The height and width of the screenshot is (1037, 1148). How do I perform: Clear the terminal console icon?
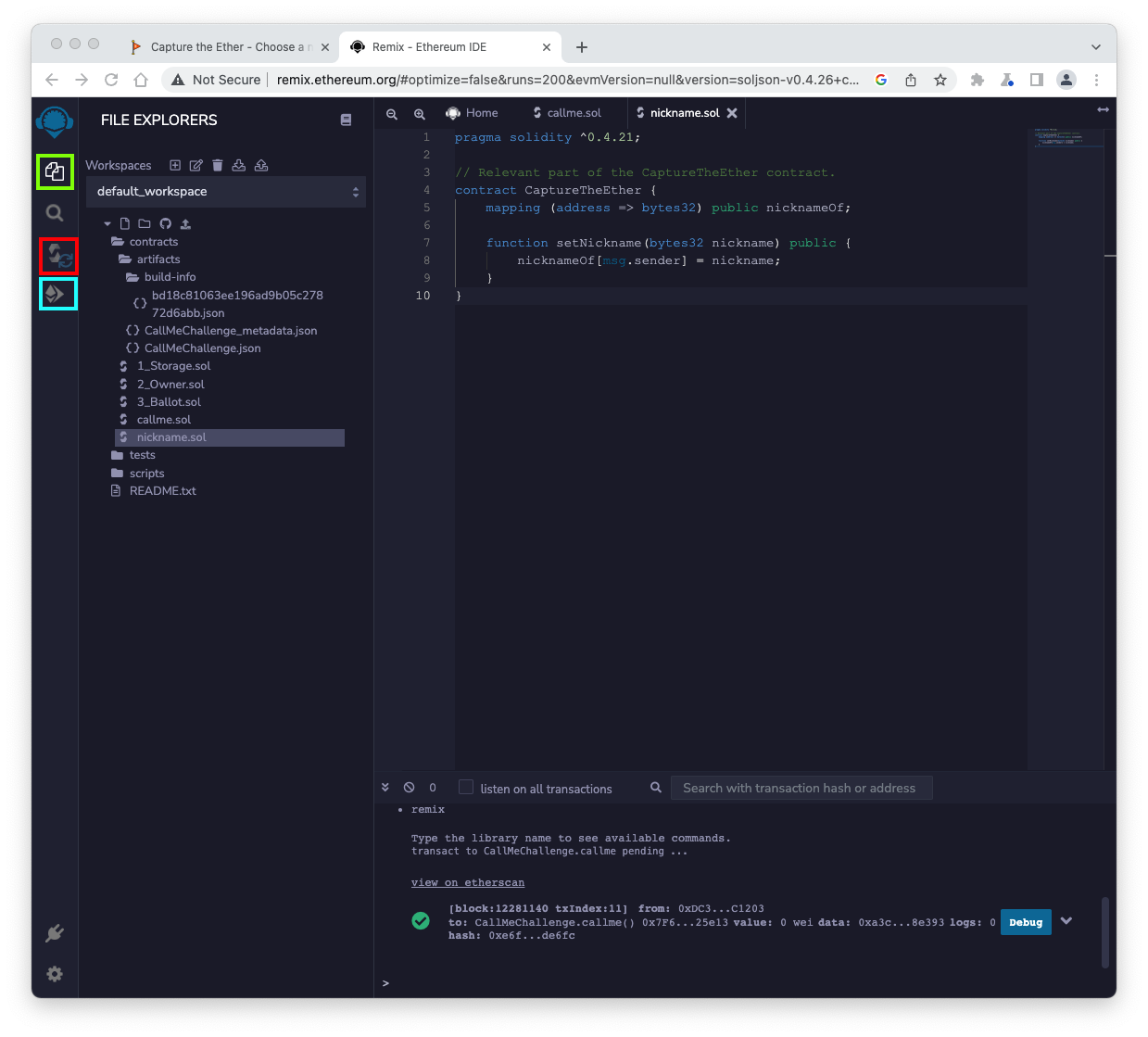[409, 788]
